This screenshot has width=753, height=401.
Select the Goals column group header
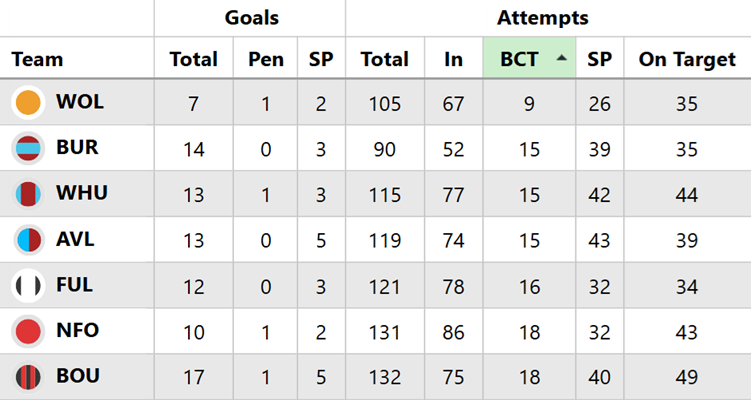pos(251,18)
